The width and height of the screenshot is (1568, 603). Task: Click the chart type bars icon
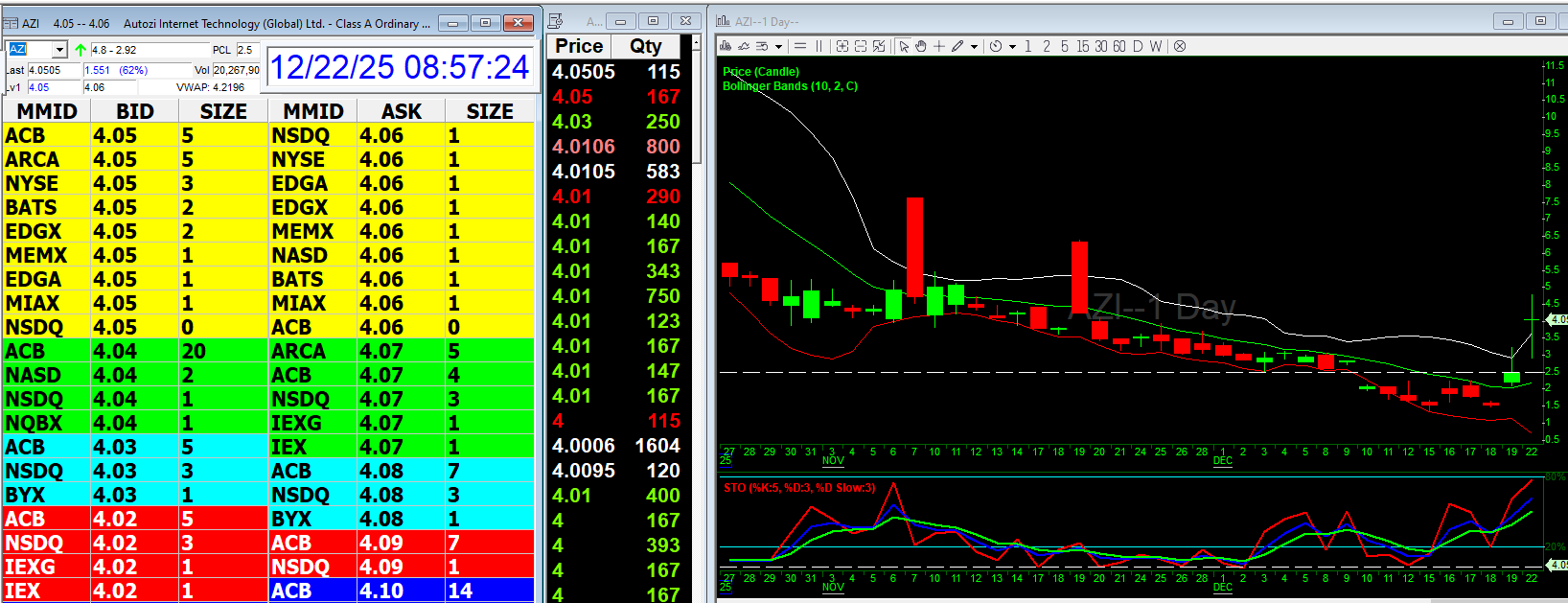(726, 46)
